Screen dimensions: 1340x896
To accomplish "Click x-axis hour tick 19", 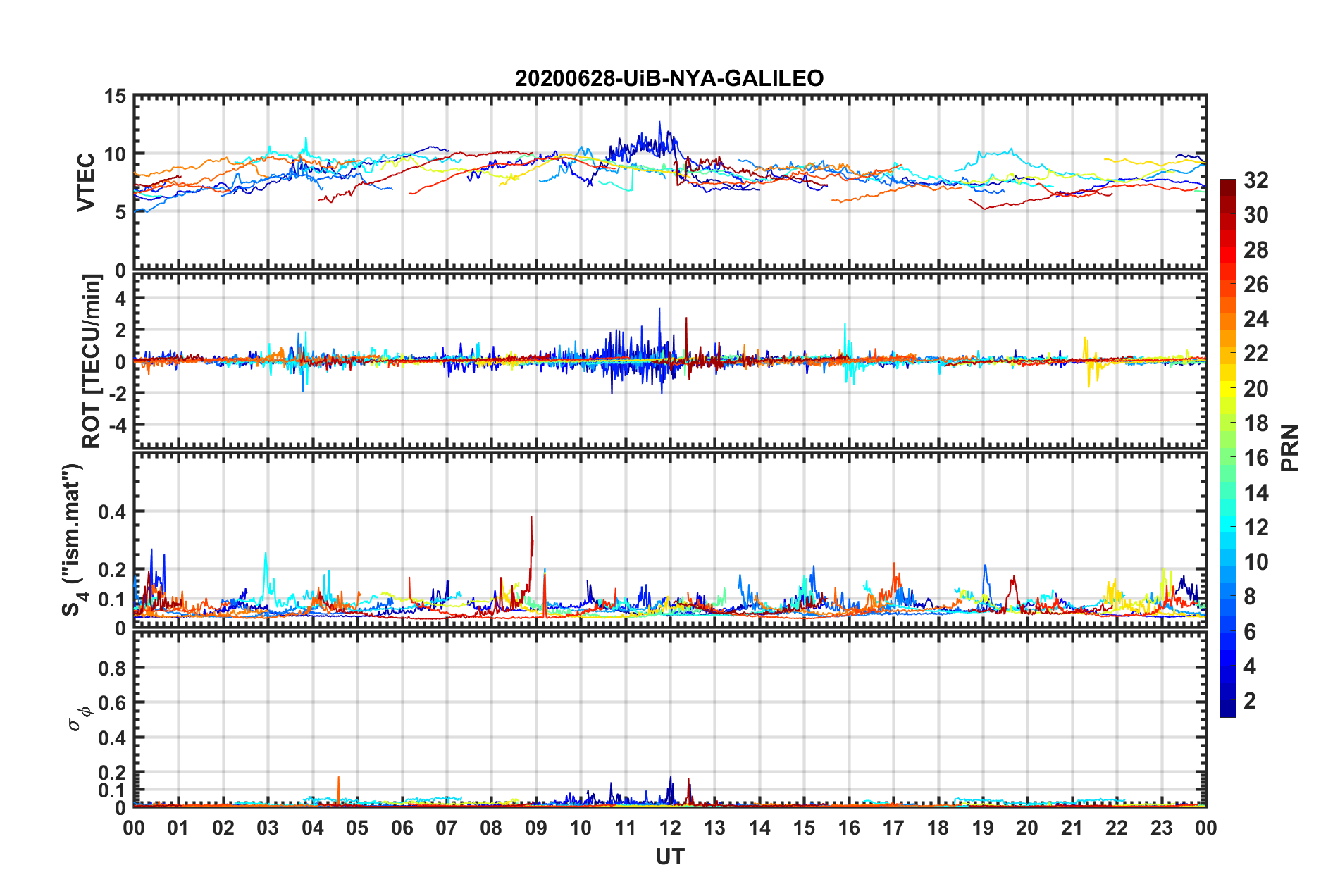I will tap(983, 828).
